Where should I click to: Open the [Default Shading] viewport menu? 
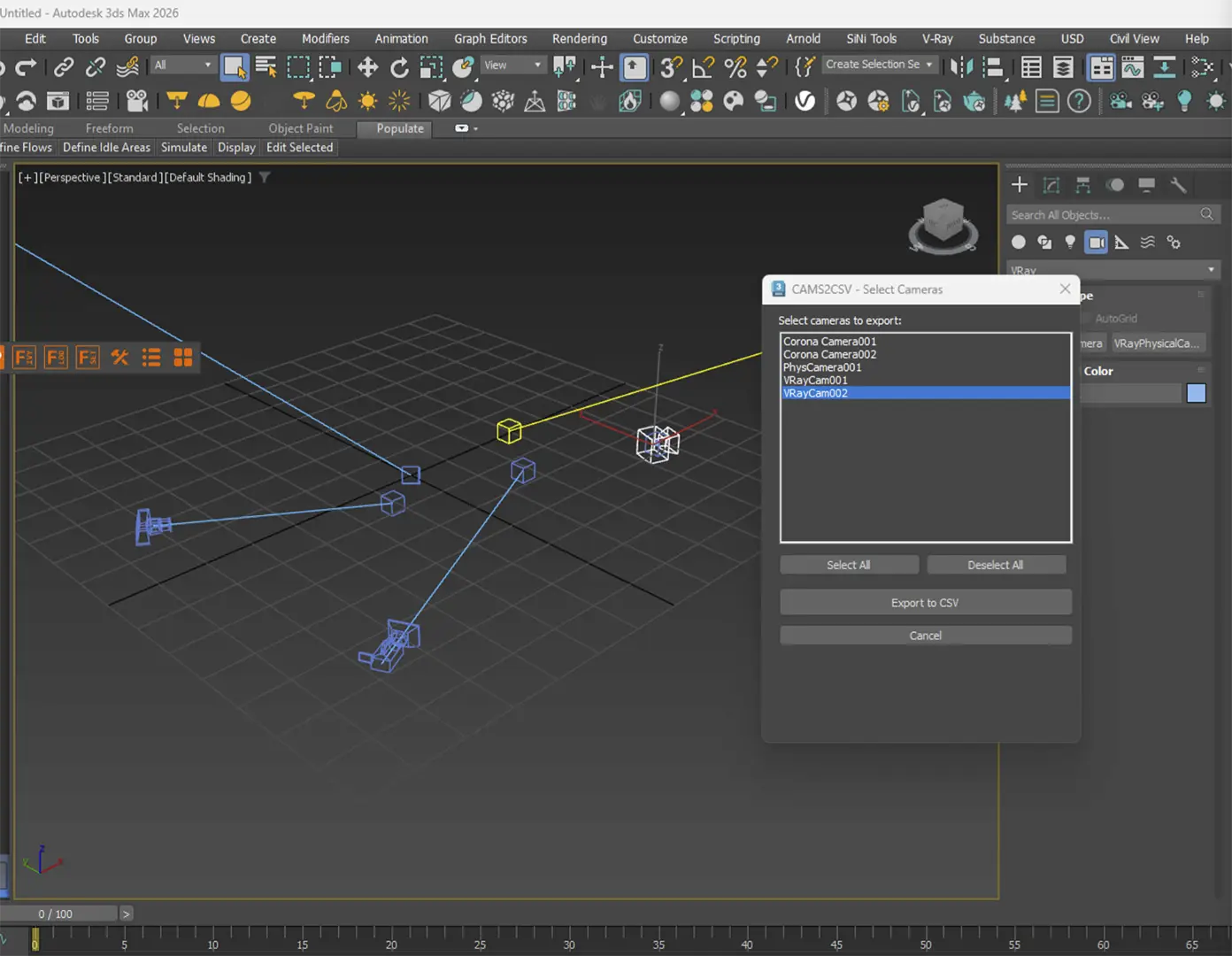[x=208, y=178]
